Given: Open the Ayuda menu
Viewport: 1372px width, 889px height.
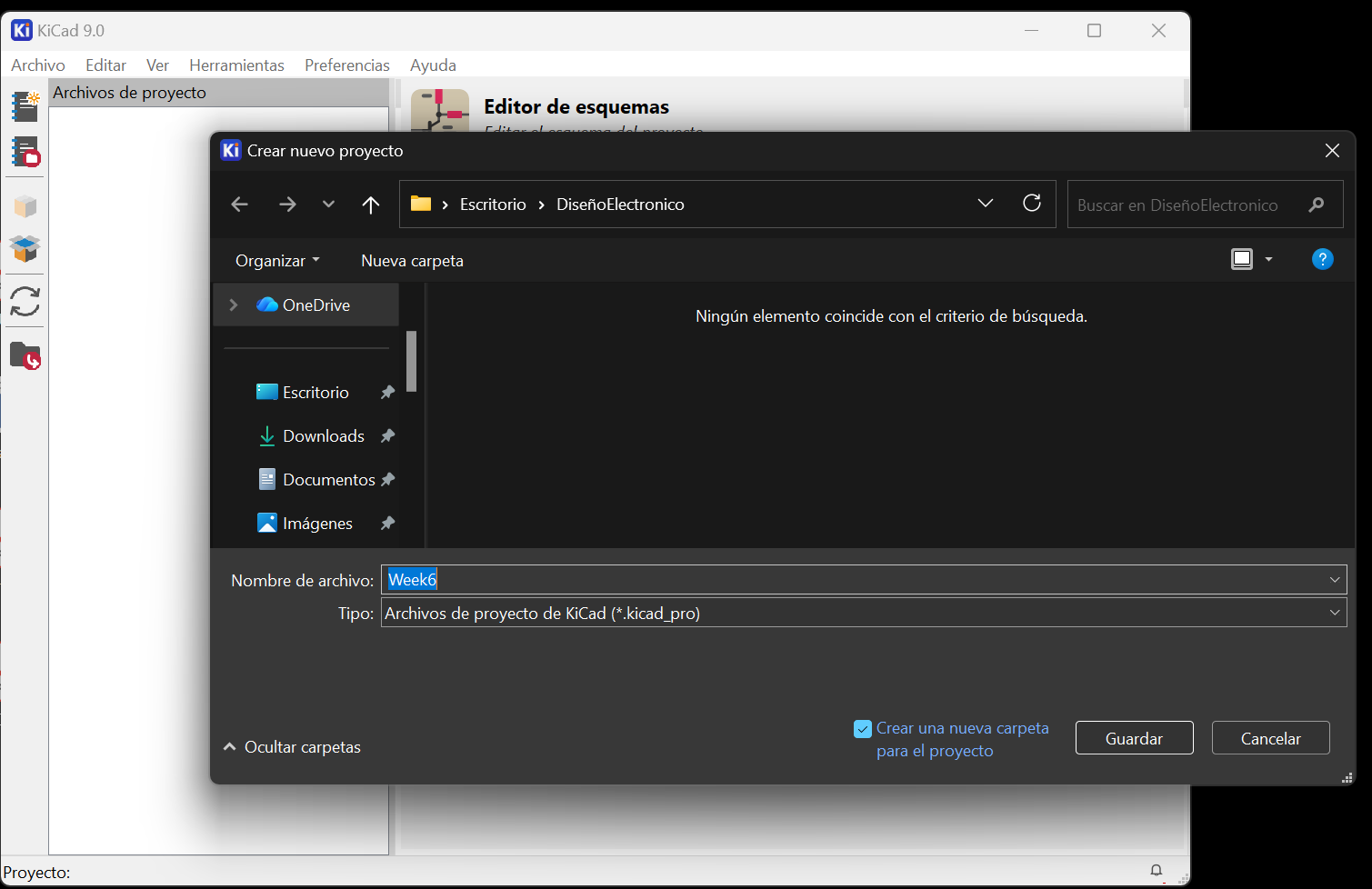Looking at the screenshot, I should (433, 65).
